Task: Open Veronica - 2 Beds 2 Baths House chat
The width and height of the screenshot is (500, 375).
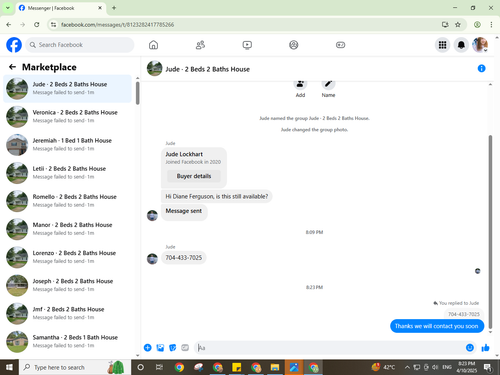Action: click(67, 116)
